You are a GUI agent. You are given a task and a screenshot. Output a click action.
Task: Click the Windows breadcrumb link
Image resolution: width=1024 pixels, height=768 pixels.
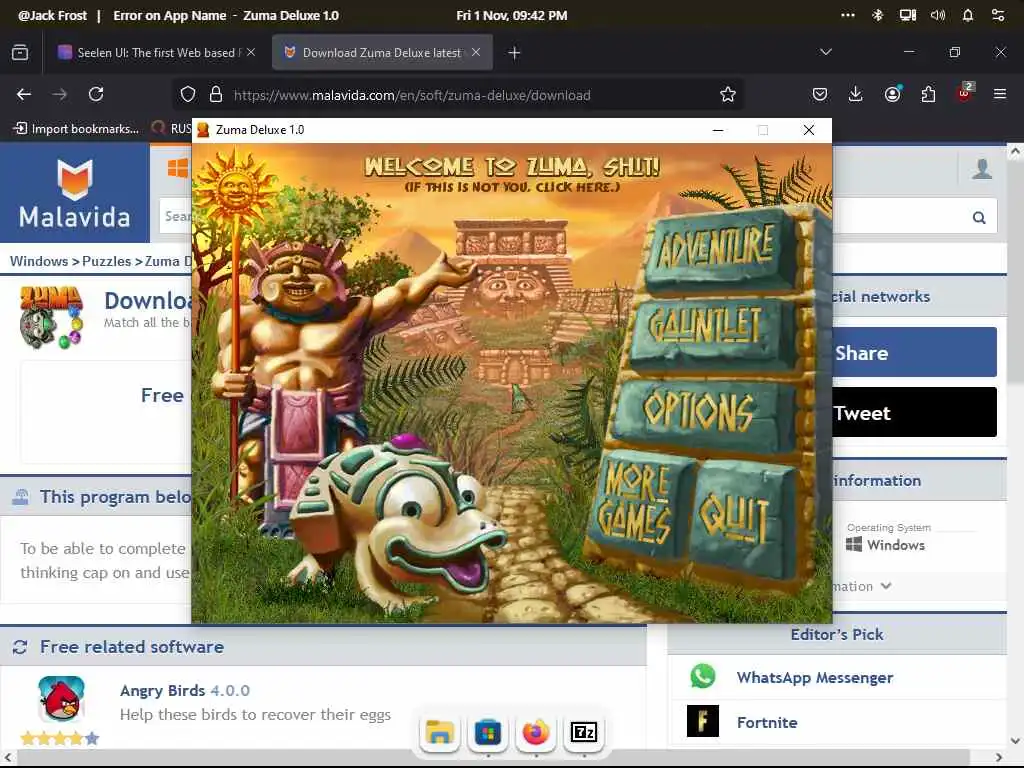pyautogui.click(x=39, y=261)
